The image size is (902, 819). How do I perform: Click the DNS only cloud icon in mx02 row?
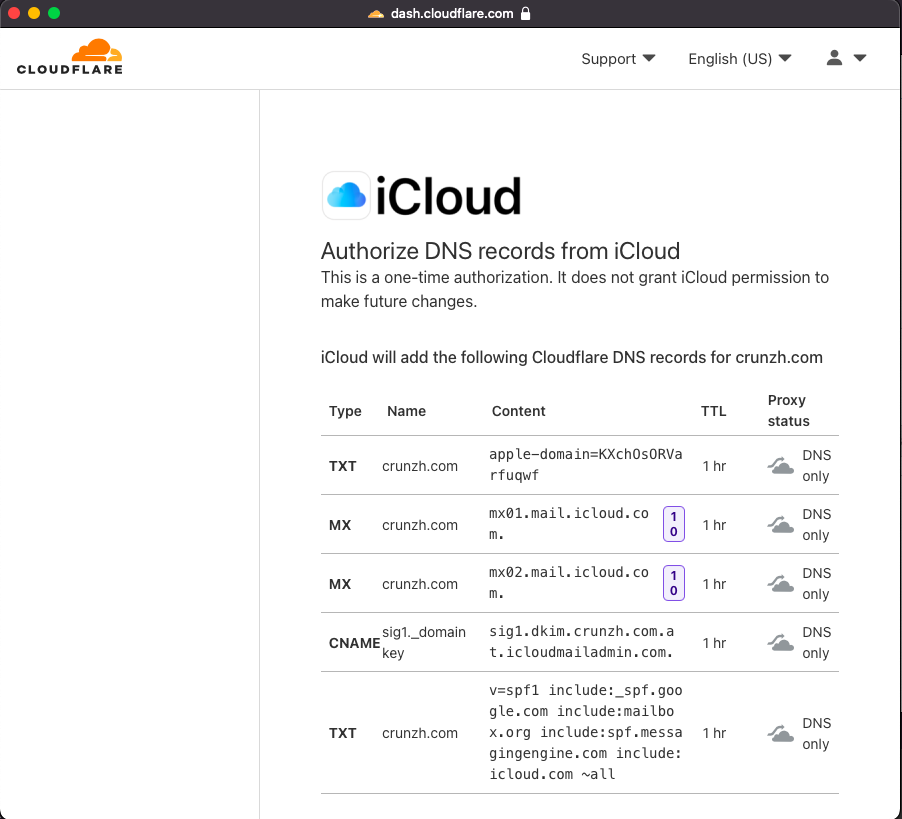click(x=781, y=584)
